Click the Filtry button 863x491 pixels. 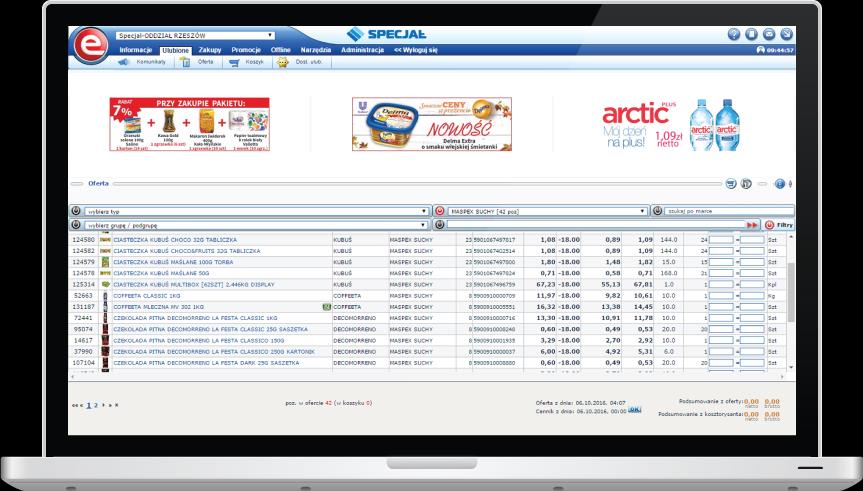(779, 225)
